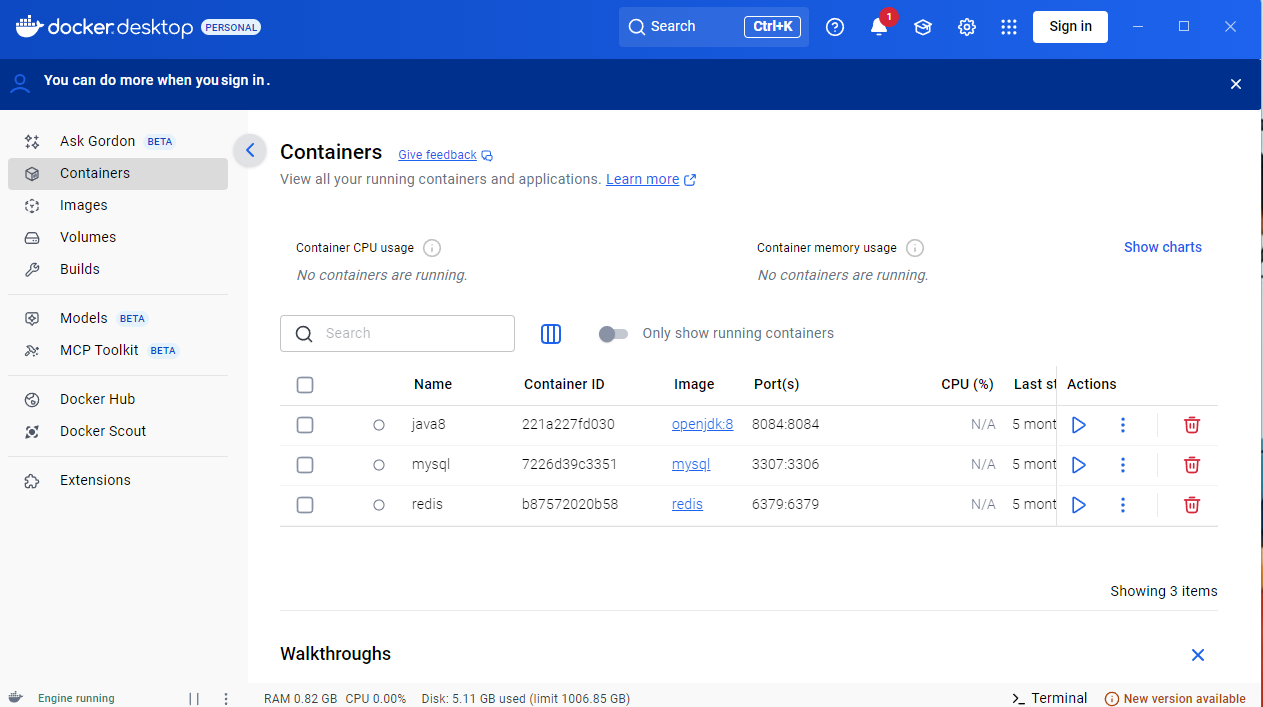Click New version available notice

(1175, 699)
